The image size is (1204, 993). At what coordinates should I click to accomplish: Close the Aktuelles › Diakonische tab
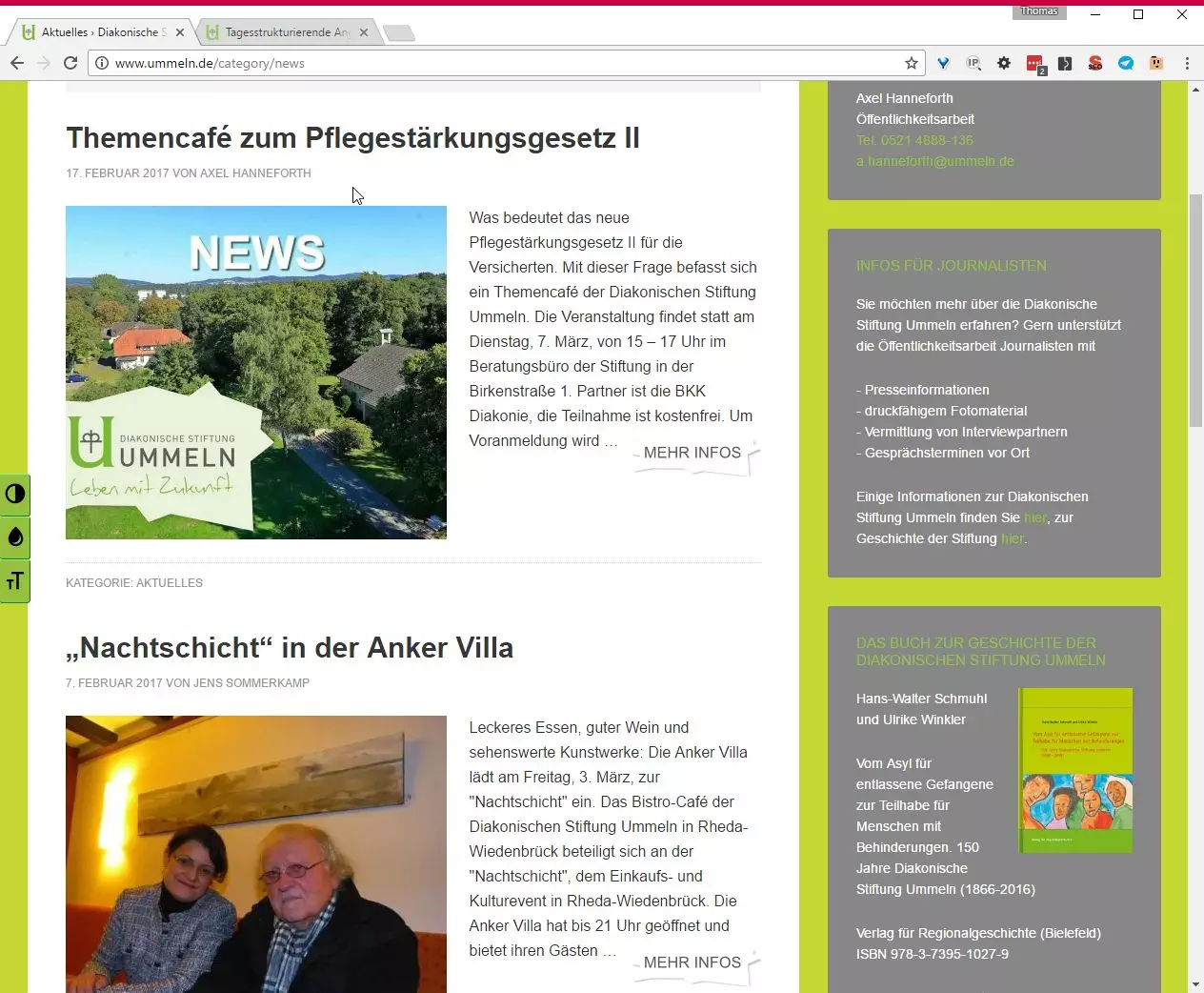pos(180,32)
